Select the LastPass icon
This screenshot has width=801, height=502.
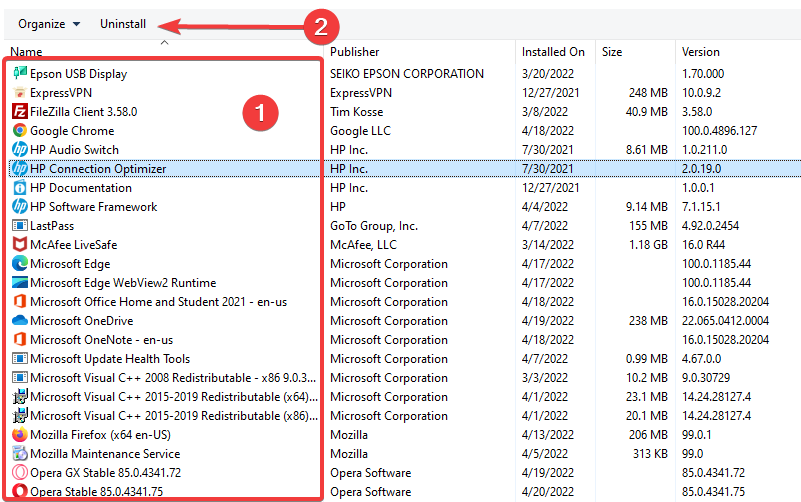click(20, 225)
